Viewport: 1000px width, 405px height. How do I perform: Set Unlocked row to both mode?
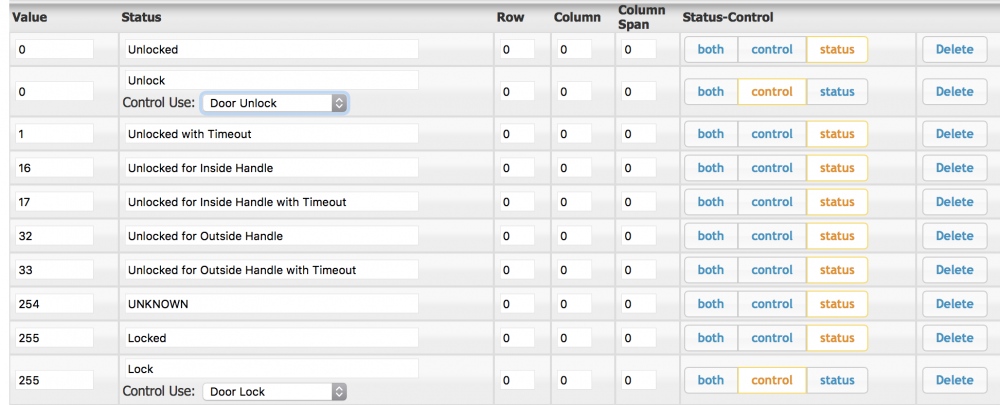pos(711,49)
